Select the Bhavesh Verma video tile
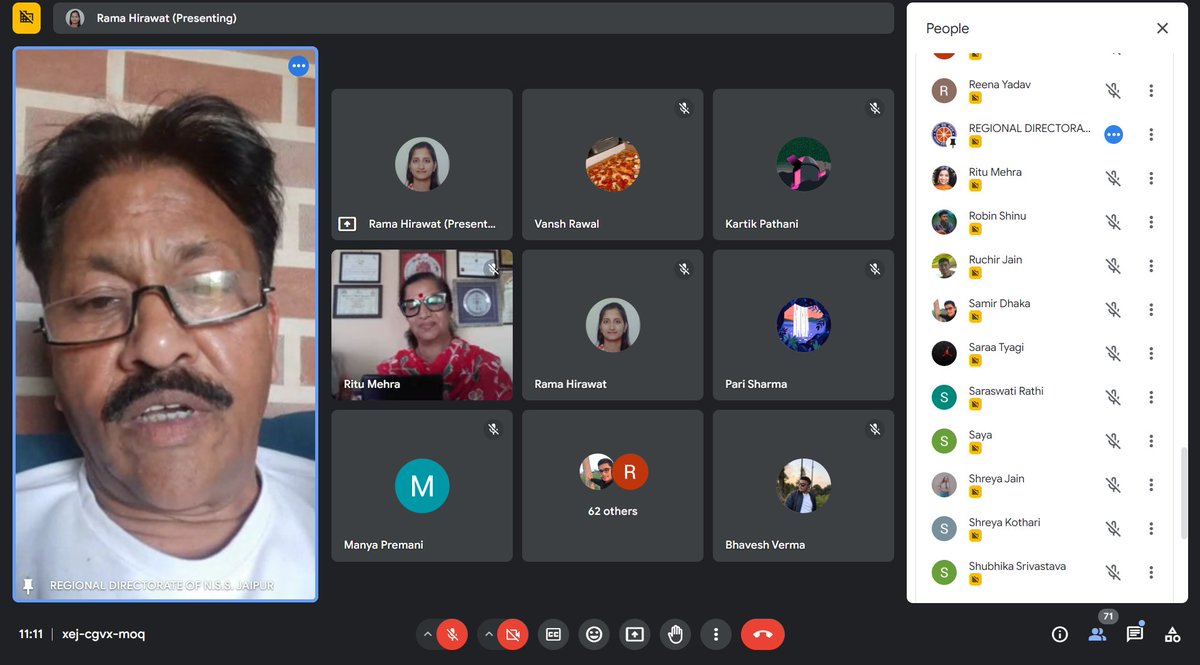The width and height of the screenshot is (1200, 665). tap(803, 486)
